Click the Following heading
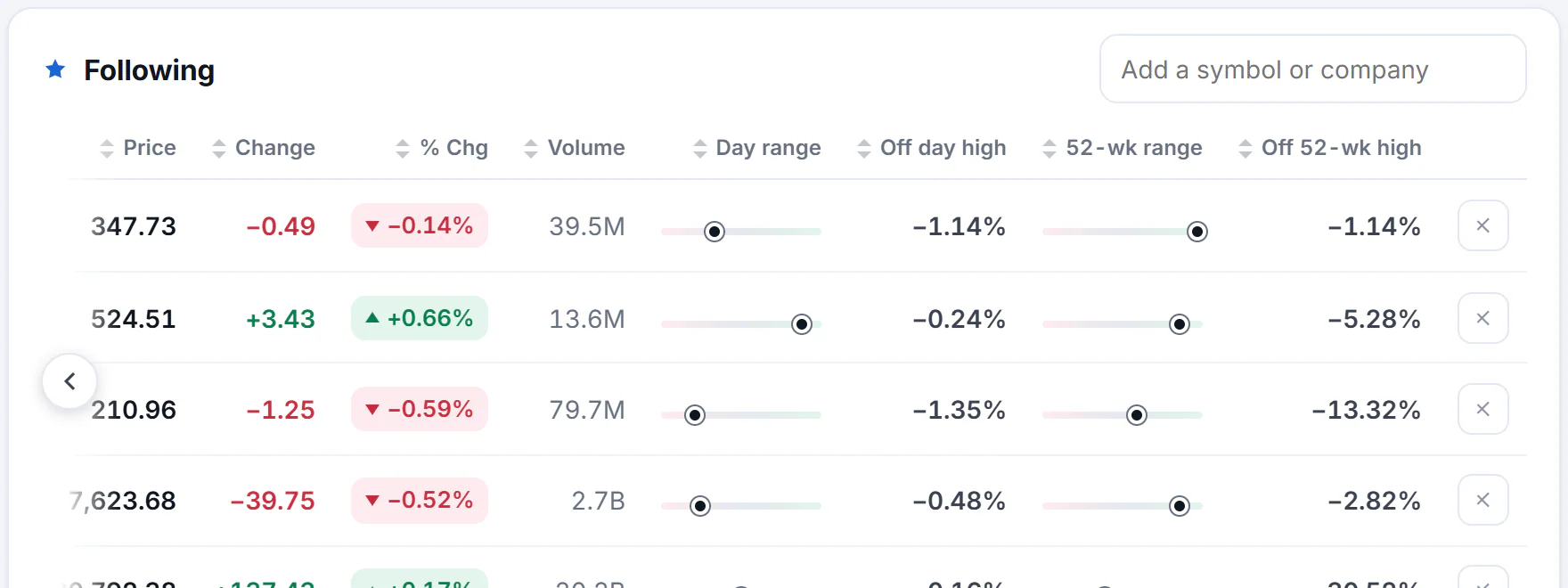Viewport: 1568px width, 588px height. point(150,70)
